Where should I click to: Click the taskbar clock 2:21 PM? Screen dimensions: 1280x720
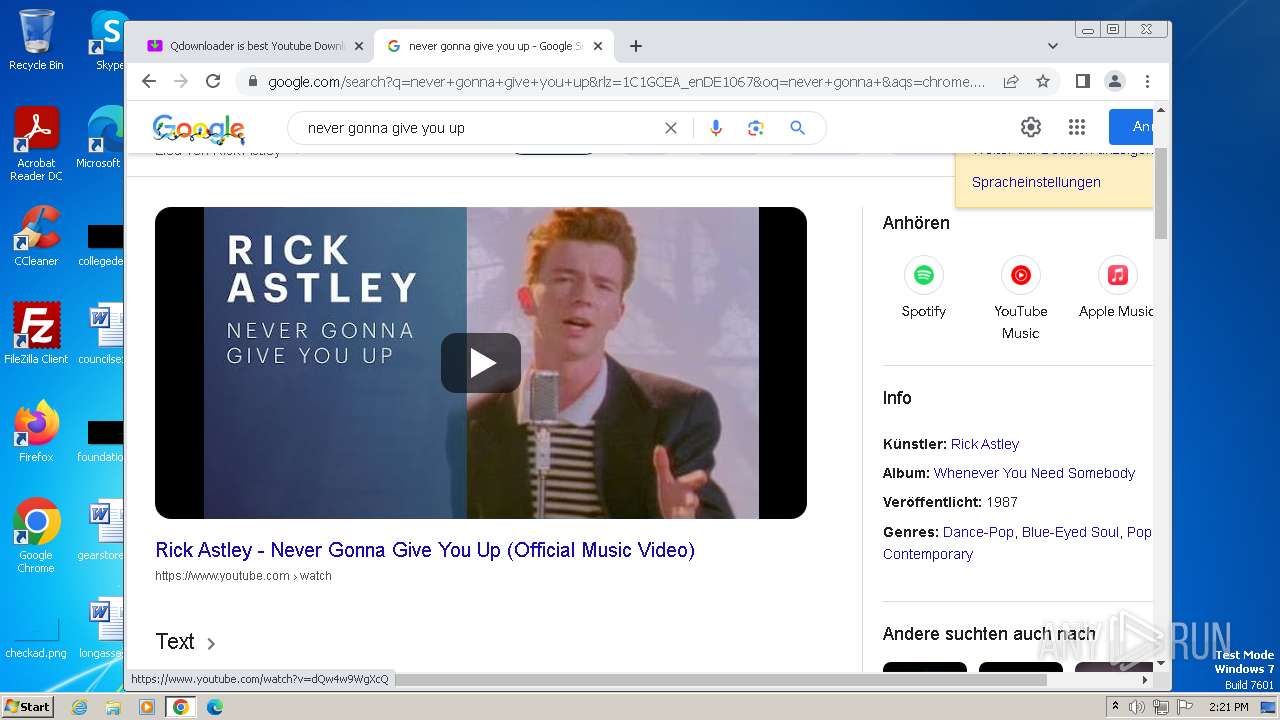click(x=1228, y=707)
